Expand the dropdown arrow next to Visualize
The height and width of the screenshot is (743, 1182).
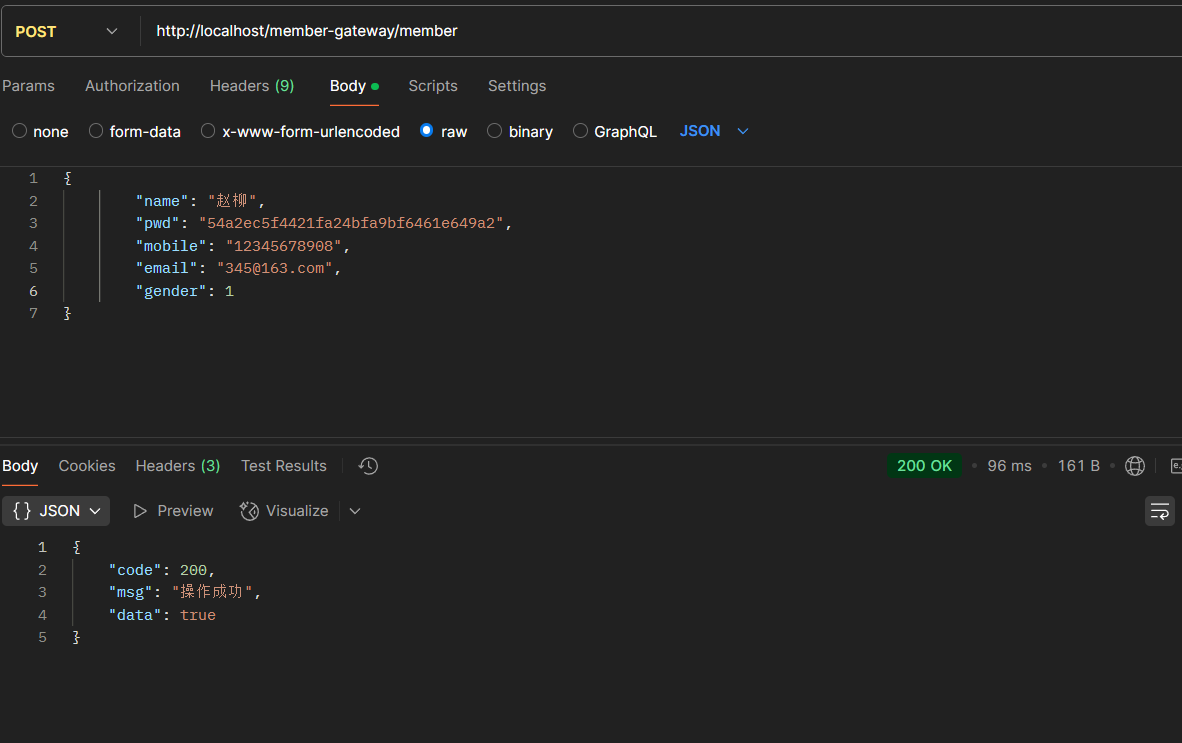(x=355, y=511)
